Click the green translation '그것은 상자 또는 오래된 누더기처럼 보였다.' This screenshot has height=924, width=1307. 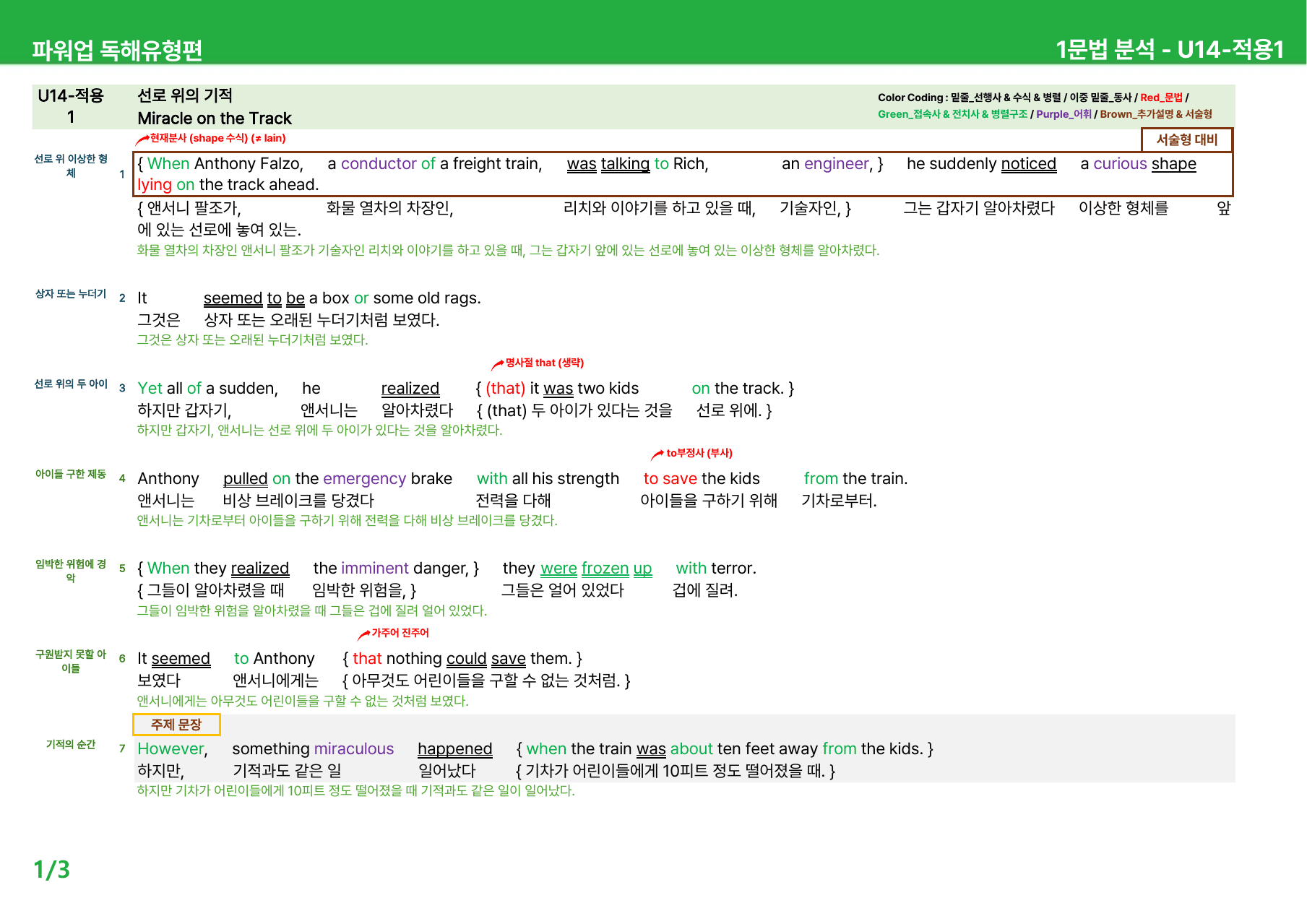pyautogui.click(x=252, y=340)
